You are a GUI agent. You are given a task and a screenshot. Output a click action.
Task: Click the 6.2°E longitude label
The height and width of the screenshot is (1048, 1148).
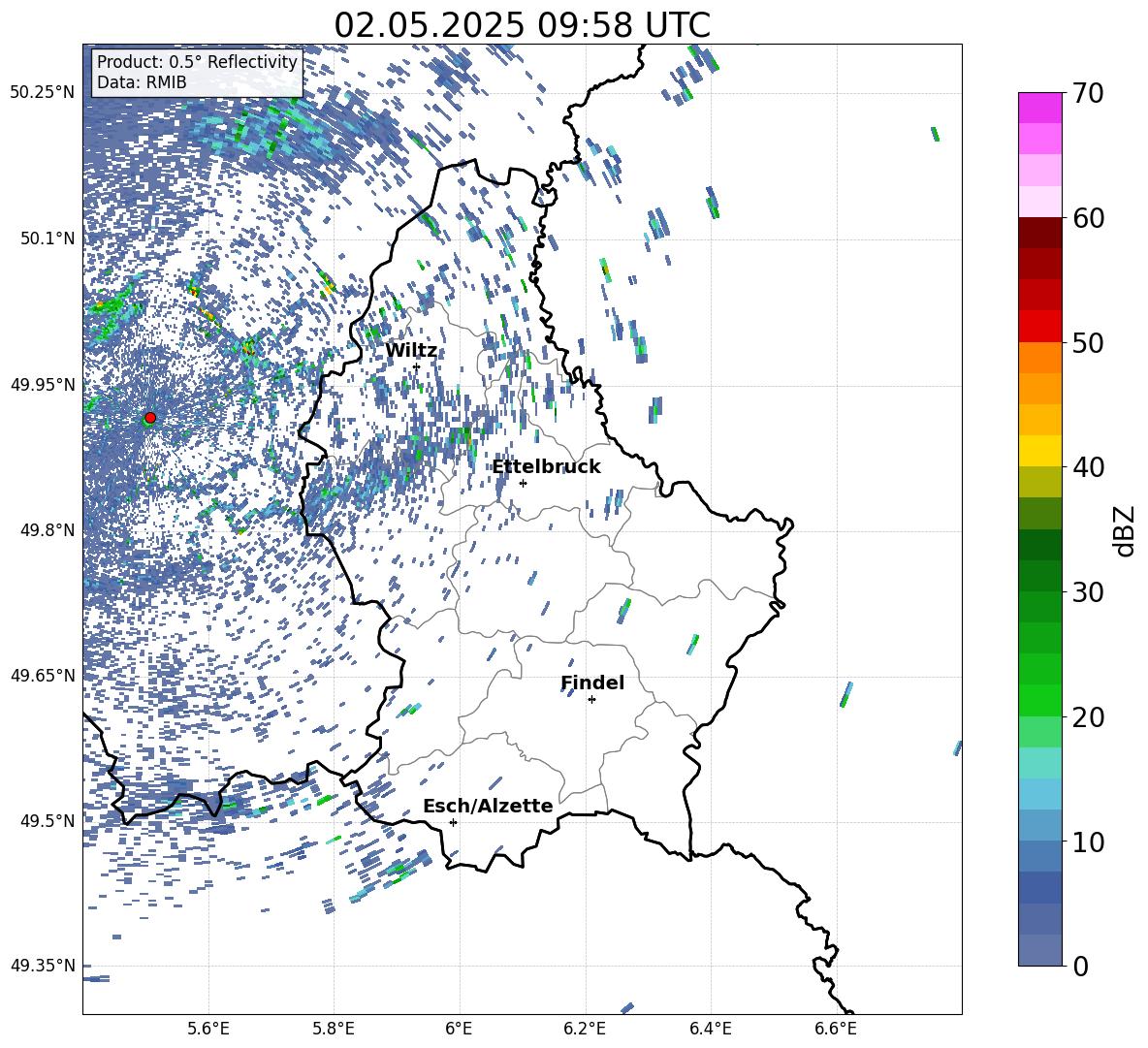585,1029
